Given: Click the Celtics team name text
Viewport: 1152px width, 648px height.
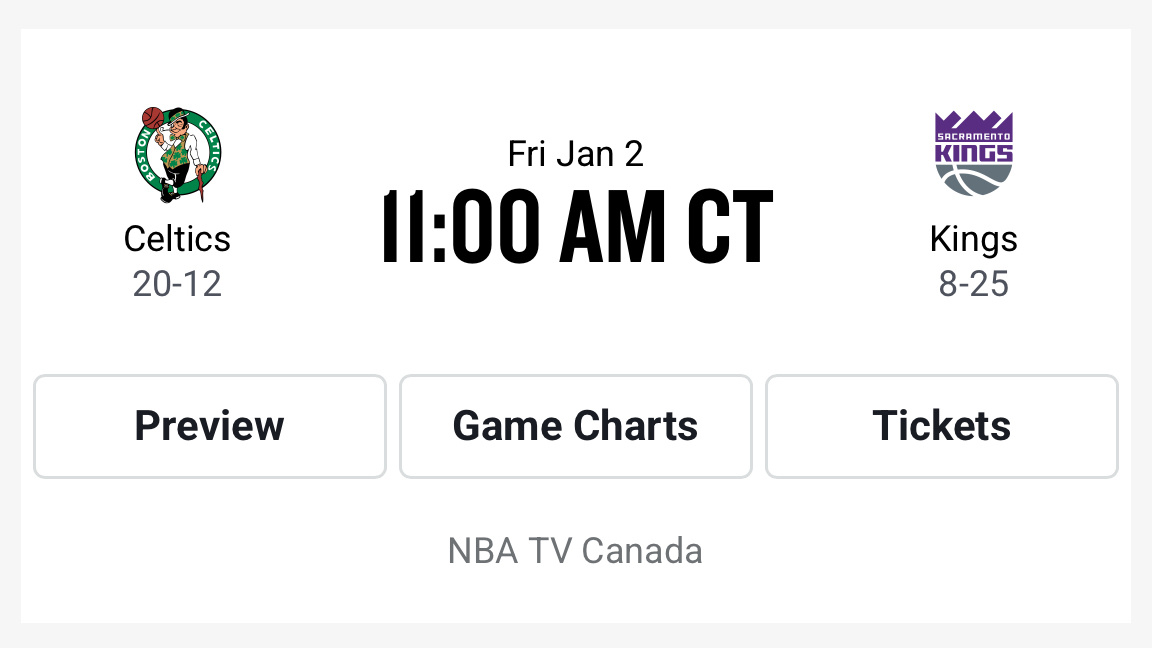Looking at the screenshot, I should pyautogui.click(x=177, y=238).
